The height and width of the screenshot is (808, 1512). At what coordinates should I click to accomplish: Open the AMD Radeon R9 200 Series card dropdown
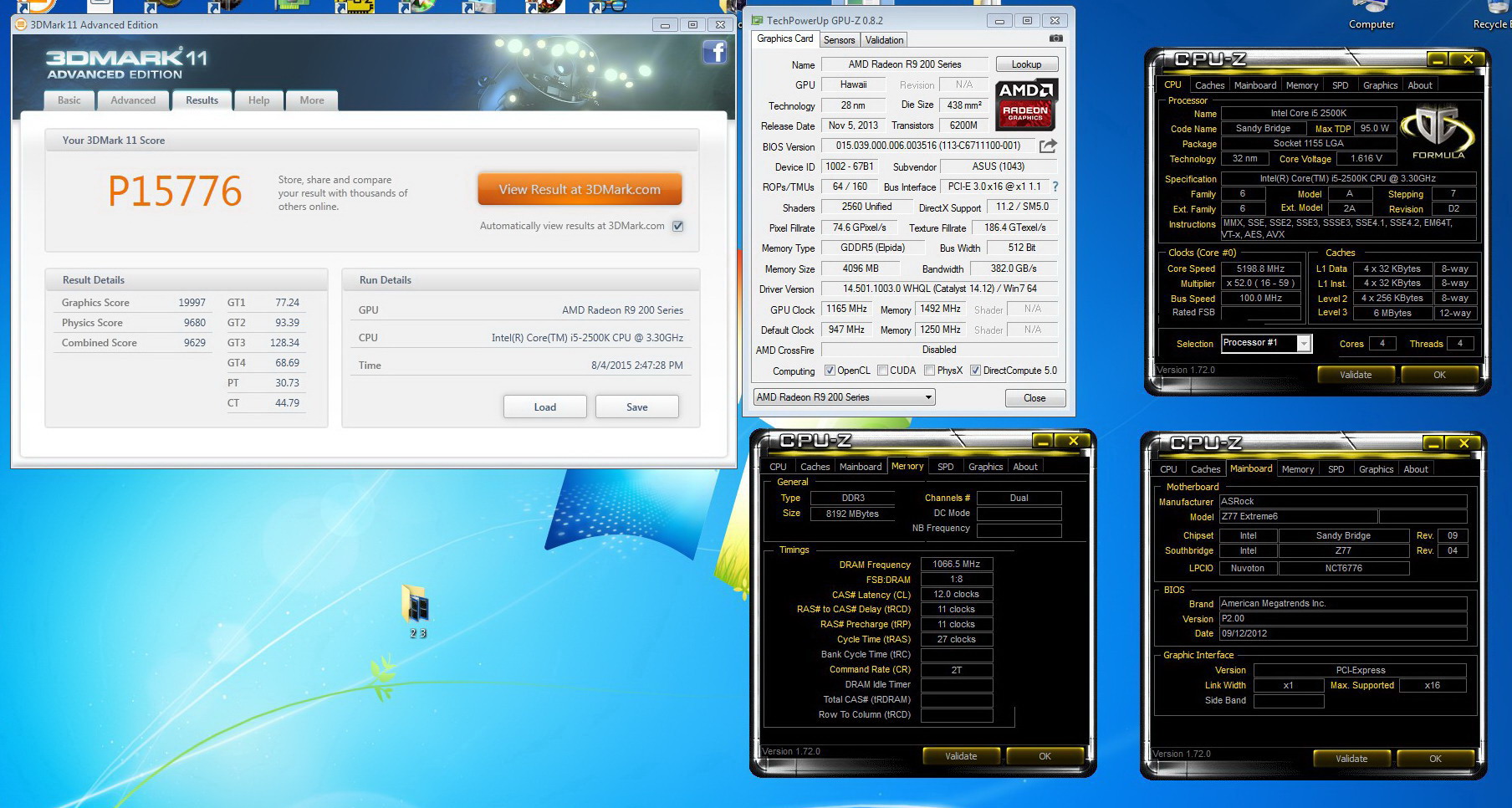point(844,397)
